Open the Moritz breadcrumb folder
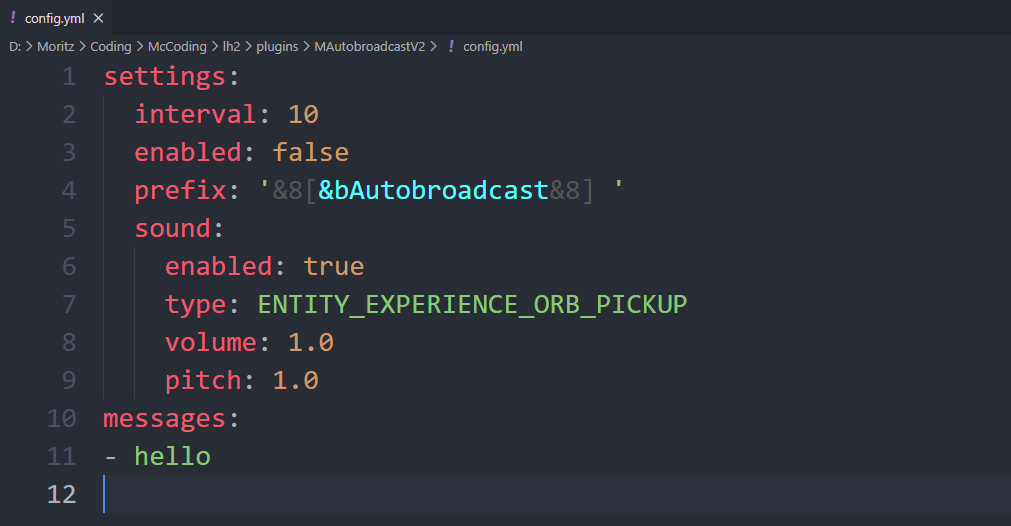Screen dimensions: 1011x526 point(55,46)
